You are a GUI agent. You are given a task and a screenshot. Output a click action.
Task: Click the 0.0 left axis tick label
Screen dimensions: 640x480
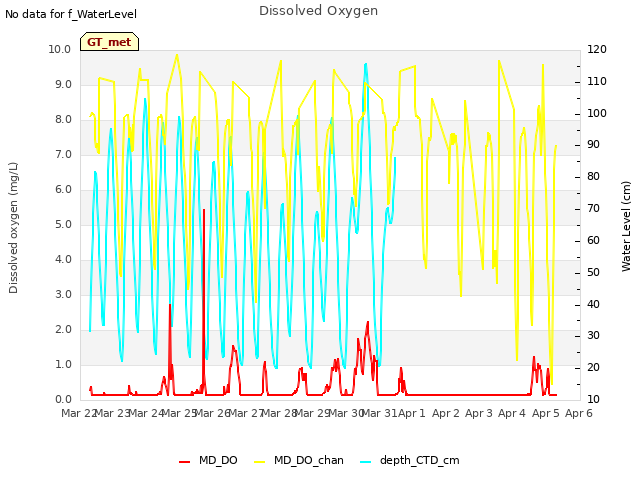63,399
